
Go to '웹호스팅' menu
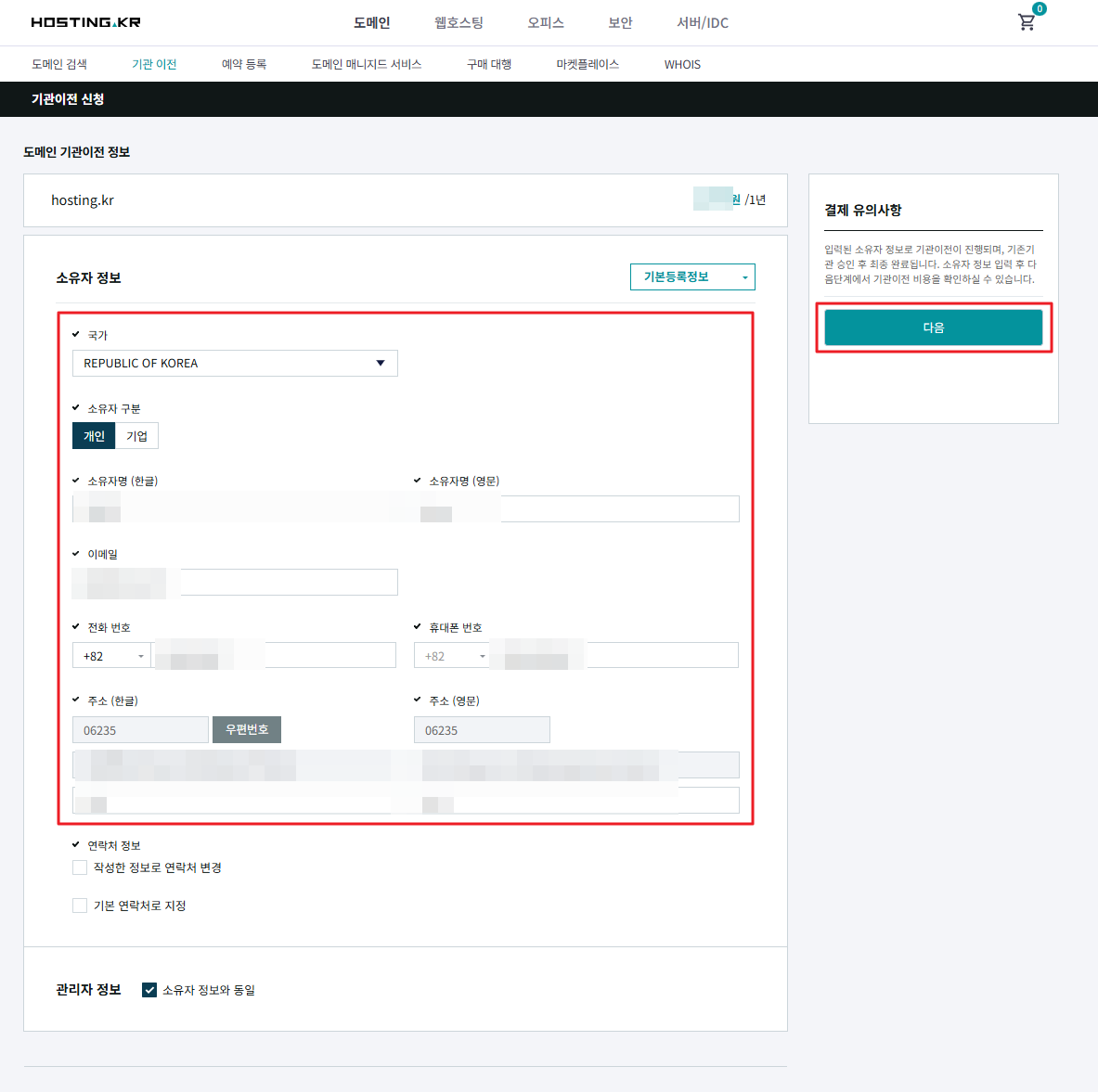pyautogui.click(x=459, y=23)
